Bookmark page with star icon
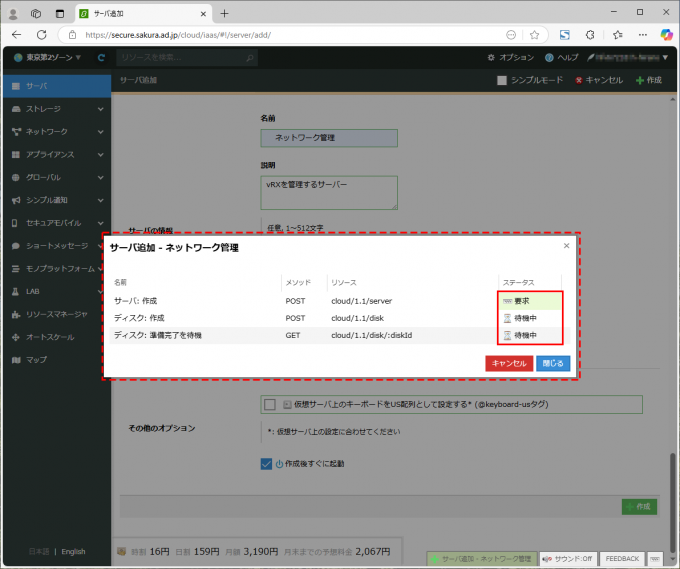Image resolution: width=680 pixels, height=569 pixels. (534, 35)
